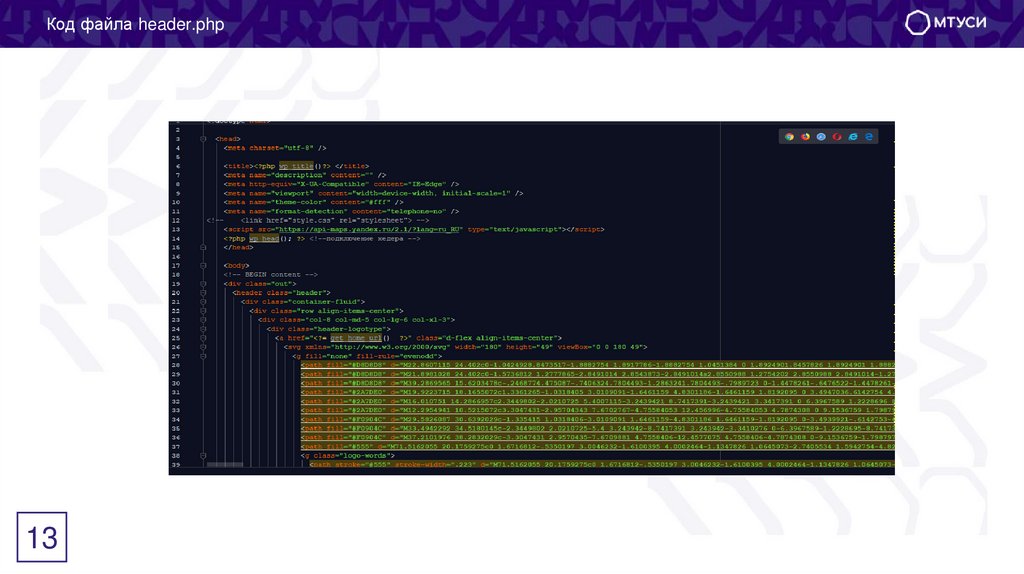The width and height of the screenshot is (1024, 574).
Task: Fold the g fill="none" element block
Action: 203,357
